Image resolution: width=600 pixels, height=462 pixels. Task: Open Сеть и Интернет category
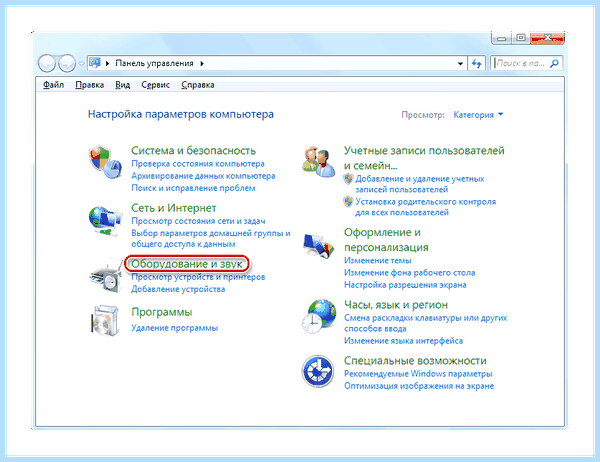174,208
